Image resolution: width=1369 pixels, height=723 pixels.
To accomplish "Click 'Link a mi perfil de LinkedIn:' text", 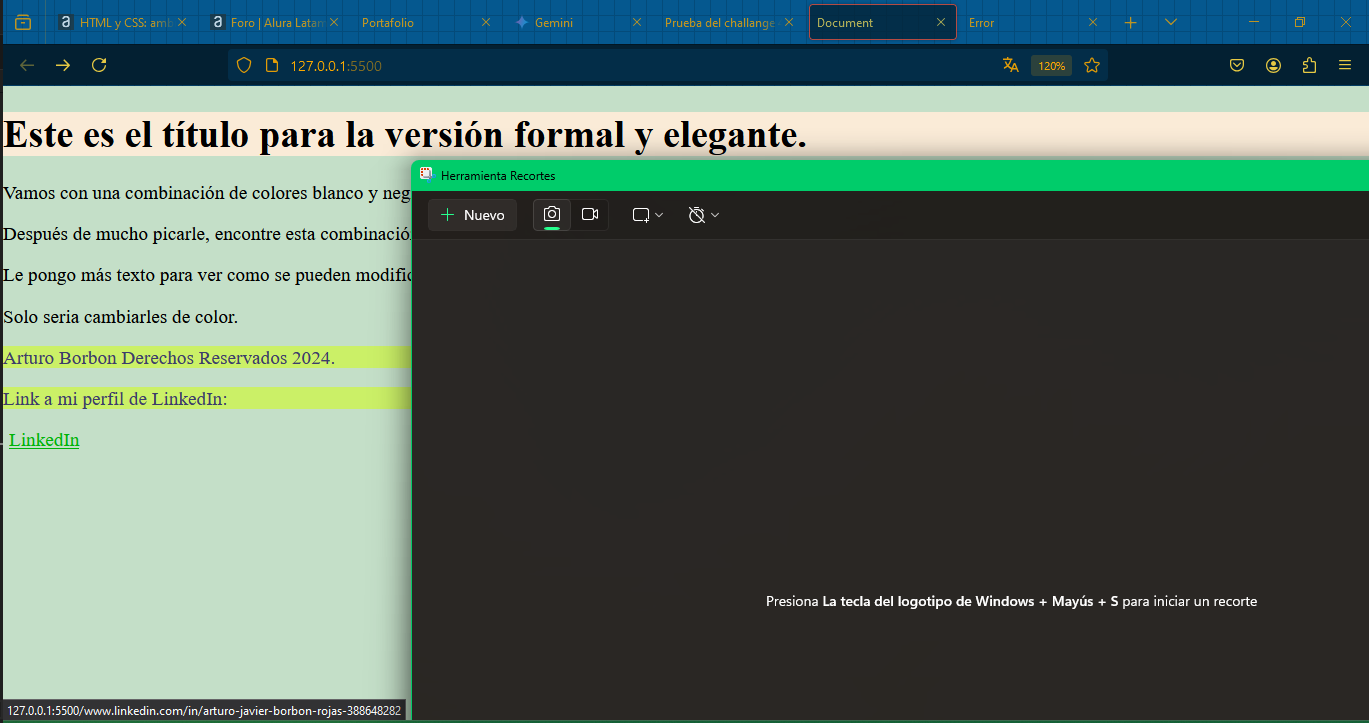I will pos(115,399).
